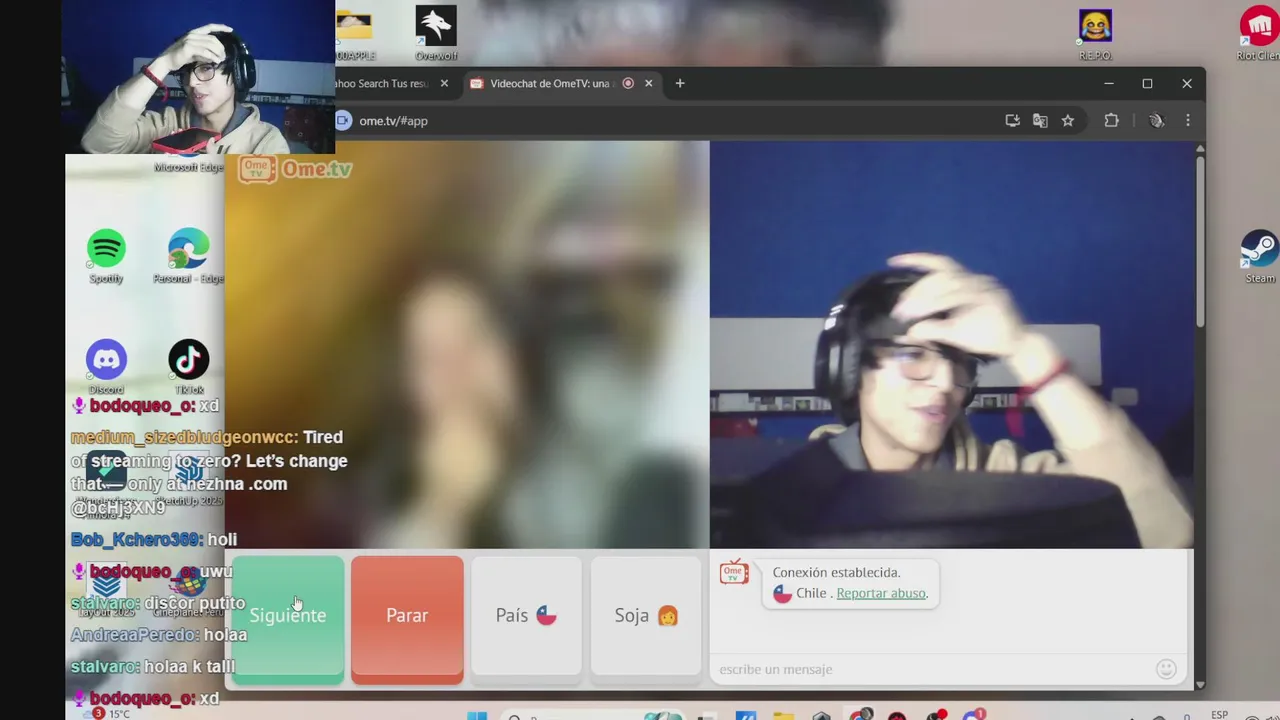Bookmark this page with the star icon
The height and width of the screenshot is (720, 1280).
1068,120
